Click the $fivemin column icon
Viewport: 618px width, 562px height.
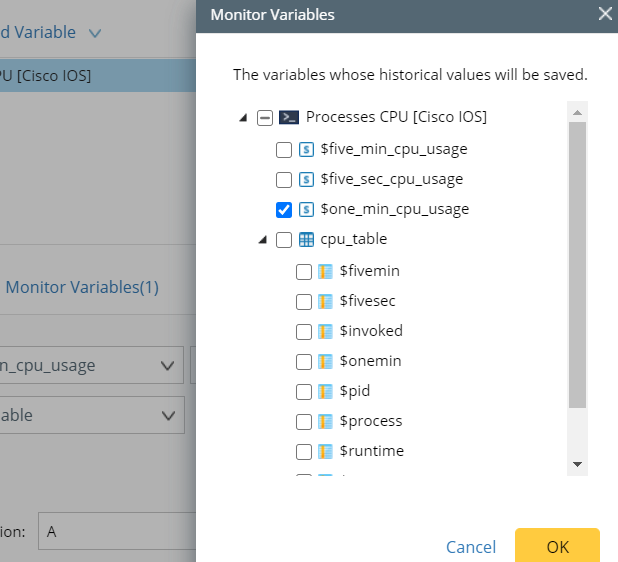[325, 271]
